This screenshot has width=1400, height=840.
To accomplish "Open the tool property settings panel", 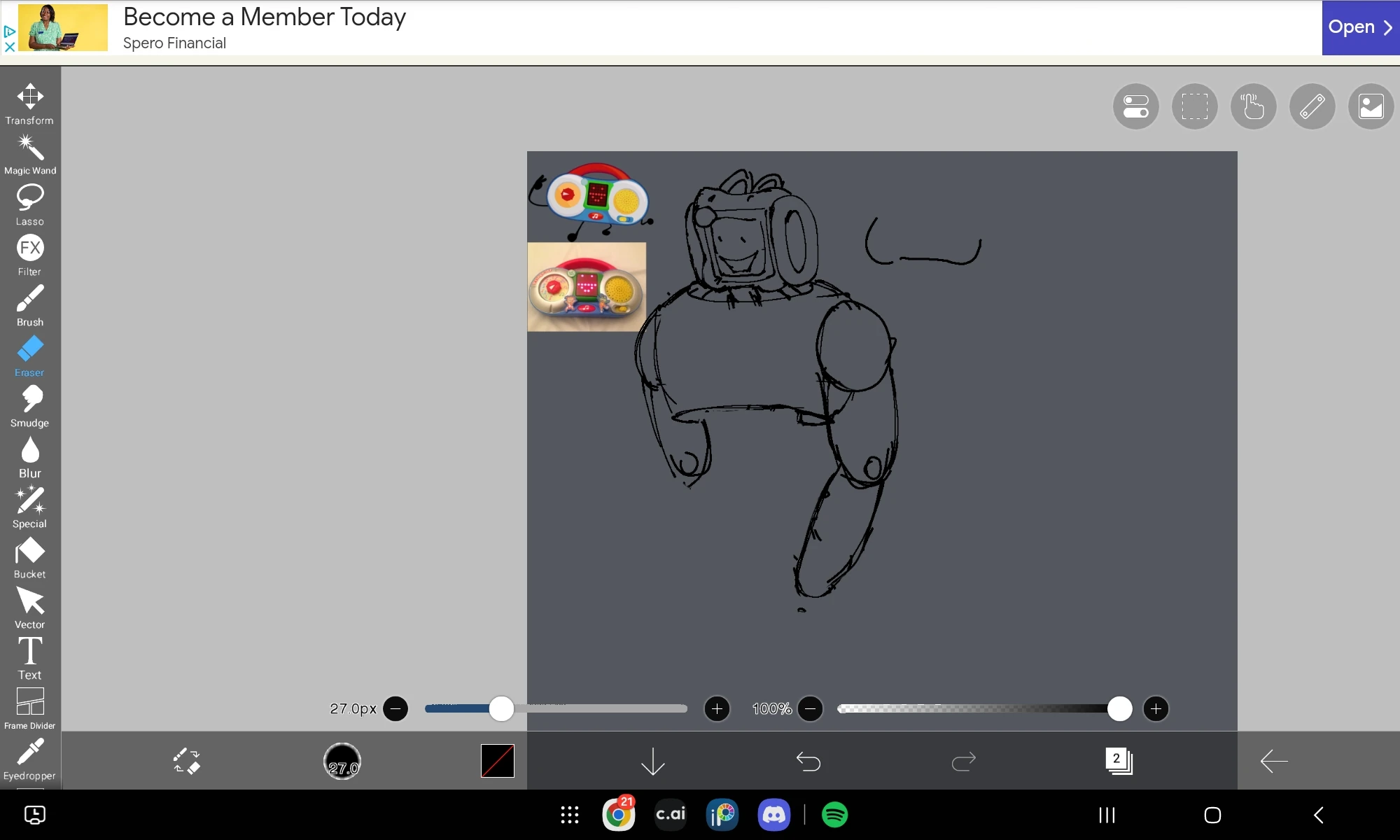I will (x=1135, y=106).
